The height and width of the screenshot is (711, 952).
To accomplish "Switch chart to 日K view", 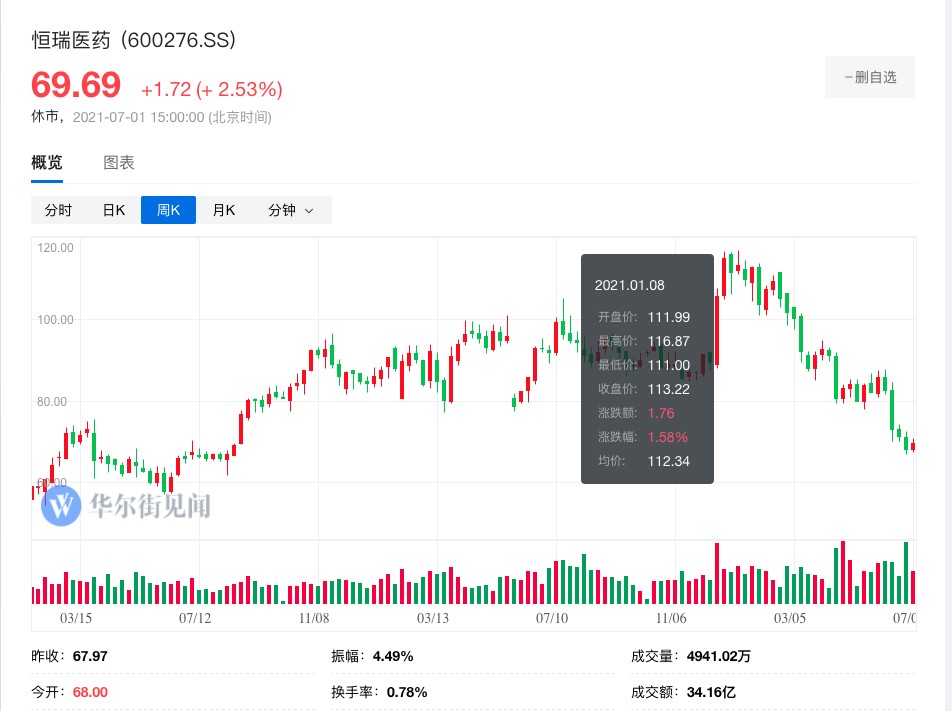I will [114, 210].
